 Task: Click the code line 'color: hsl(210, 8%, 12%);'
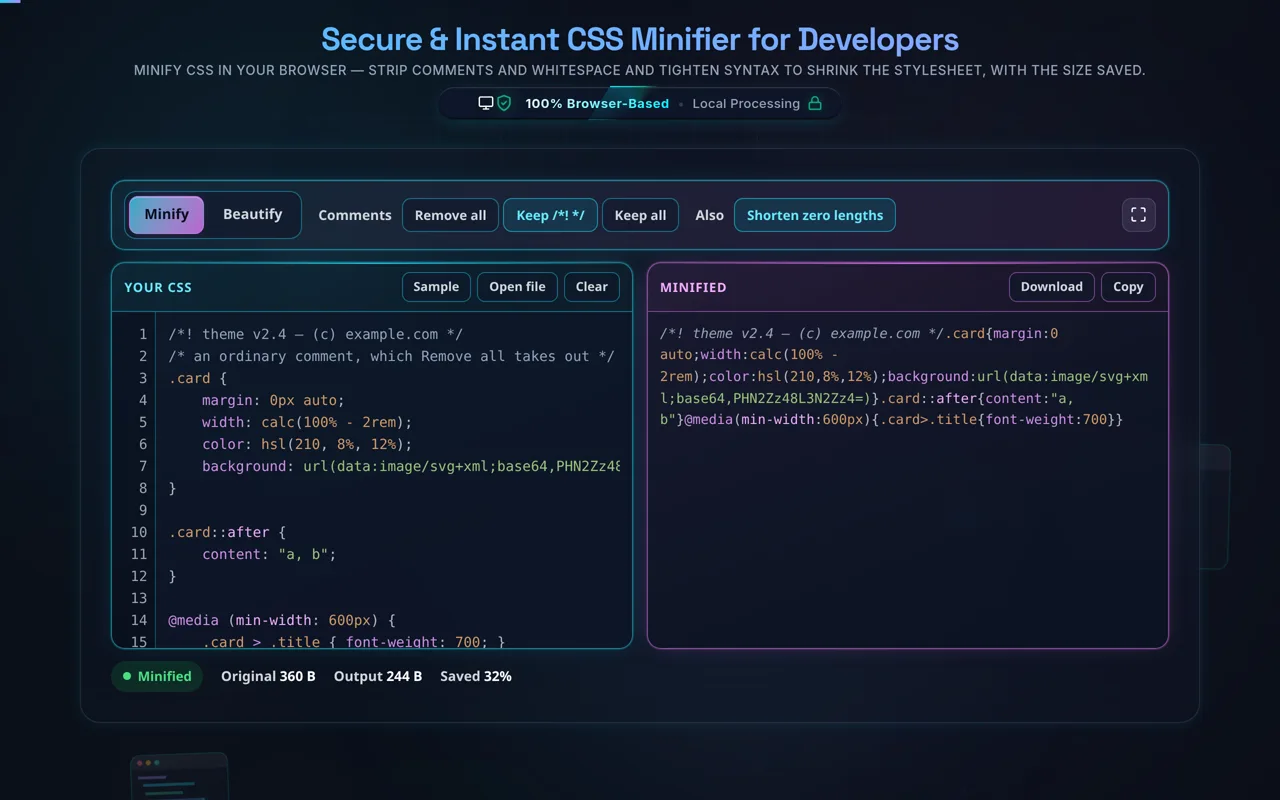(x=307, y=444)
